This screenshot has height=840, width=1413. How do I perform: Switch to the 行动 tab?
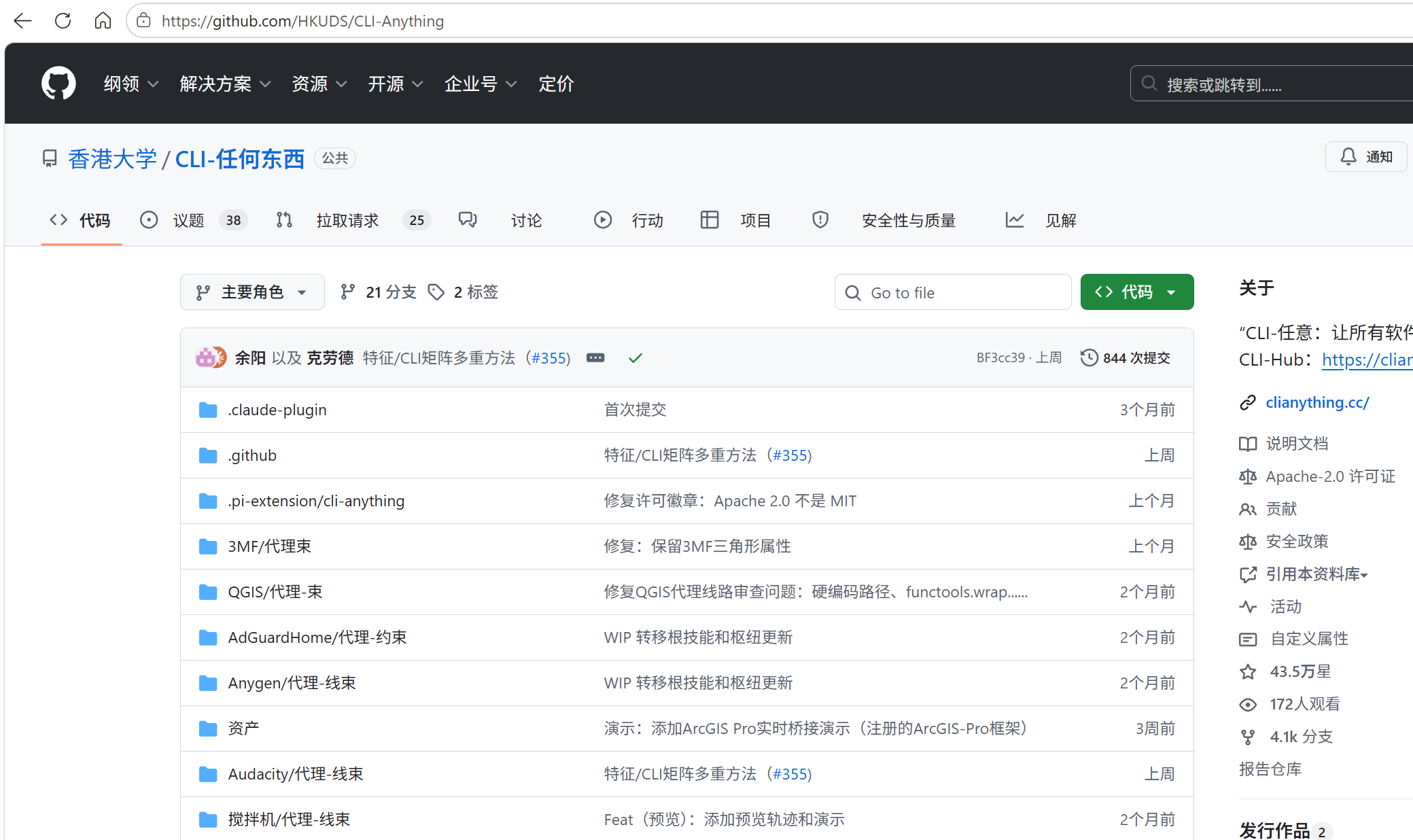[x=629, y=220]
